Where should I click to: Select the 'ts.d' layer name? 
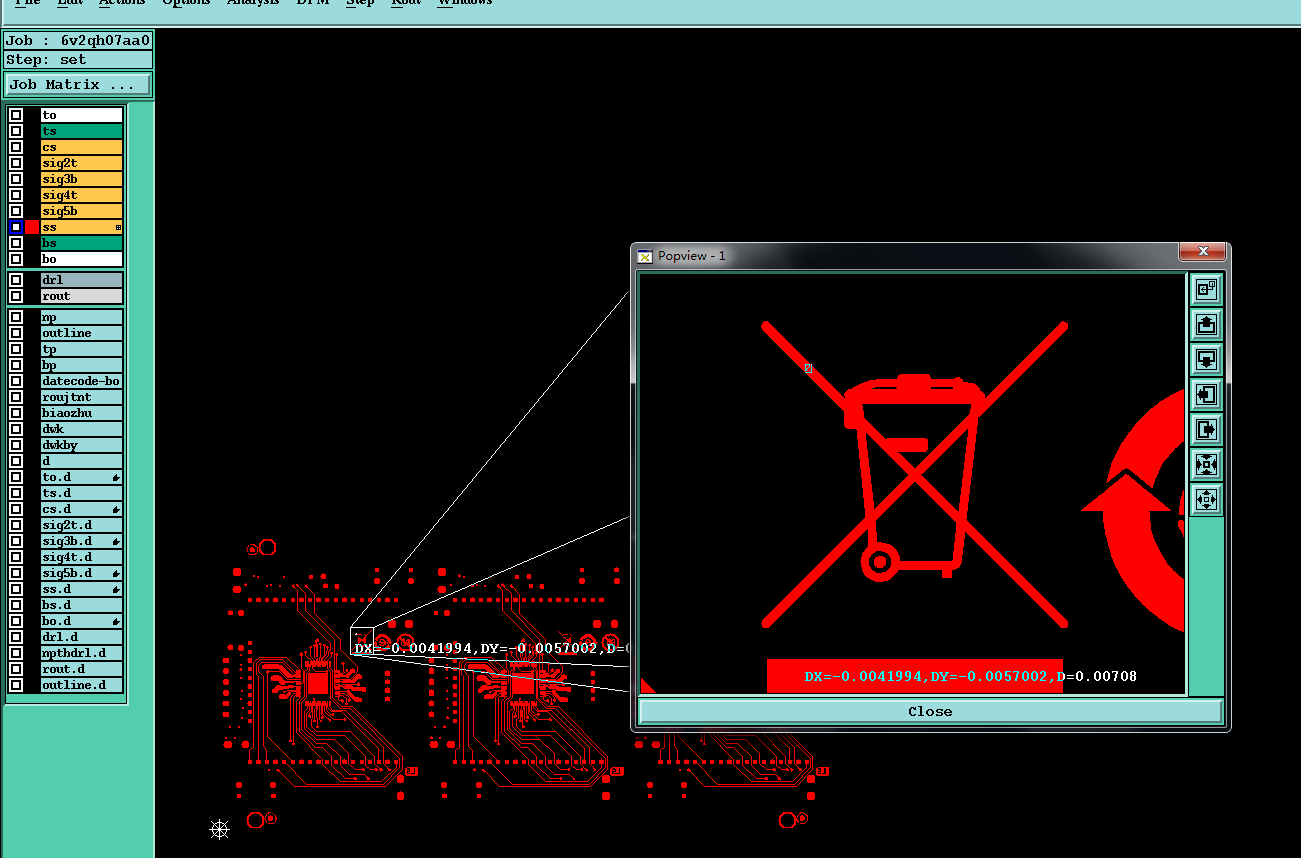point(82,493)
